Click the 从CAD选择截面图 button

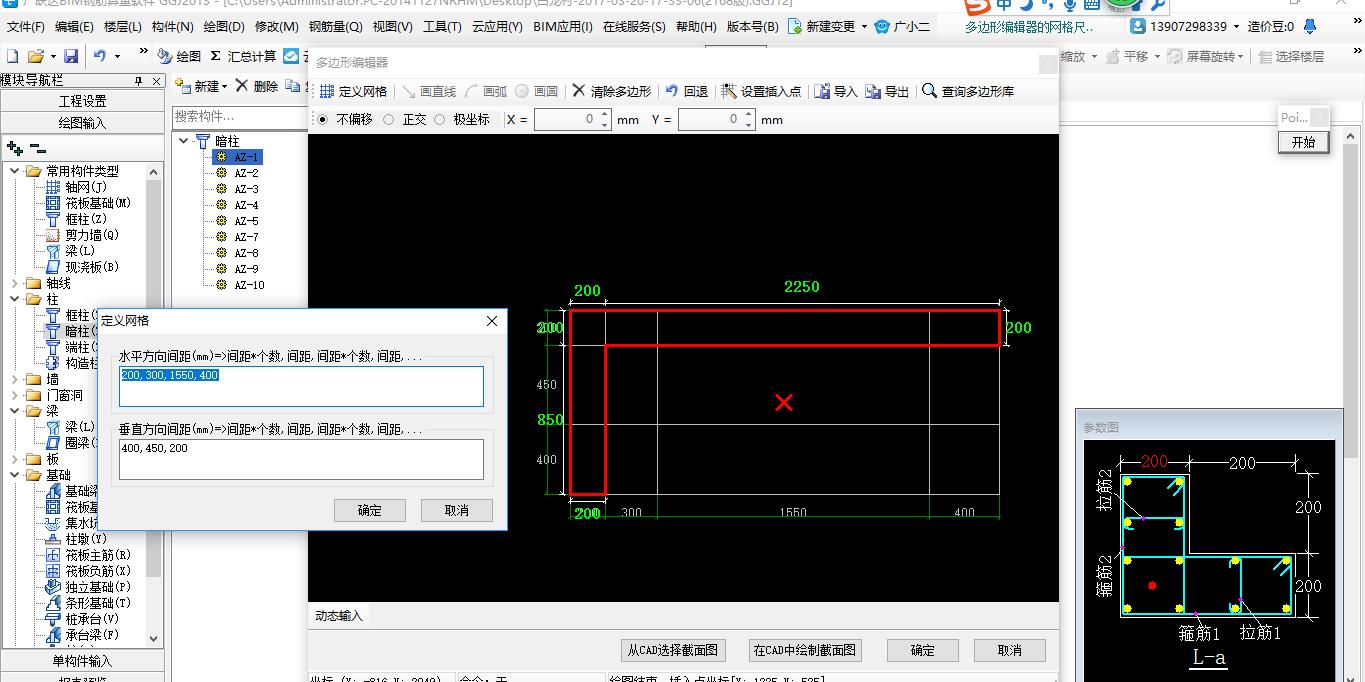click(x=673, y=650)
